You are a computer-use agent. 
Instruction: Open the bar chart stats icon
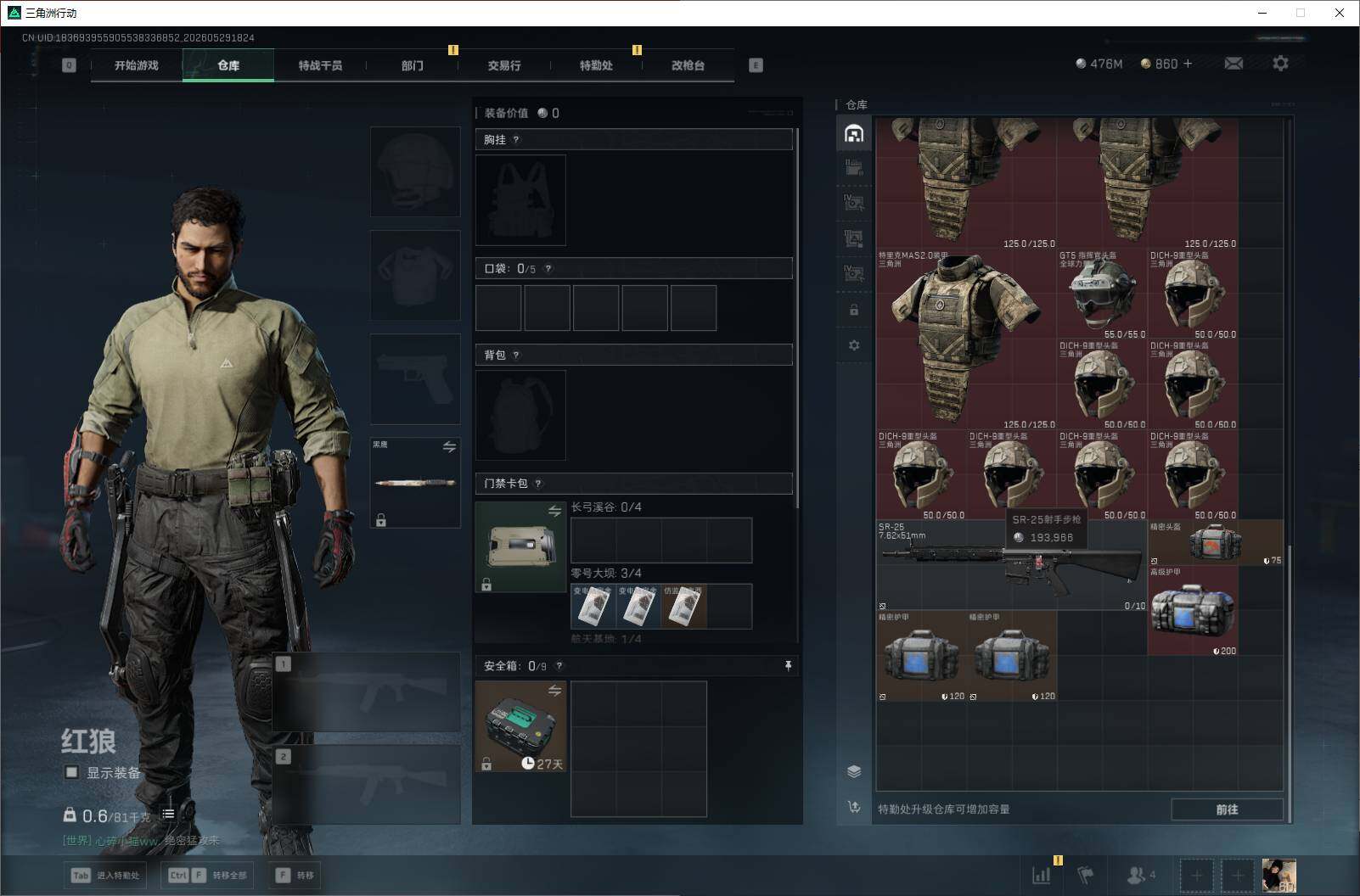pos(1041,875)
